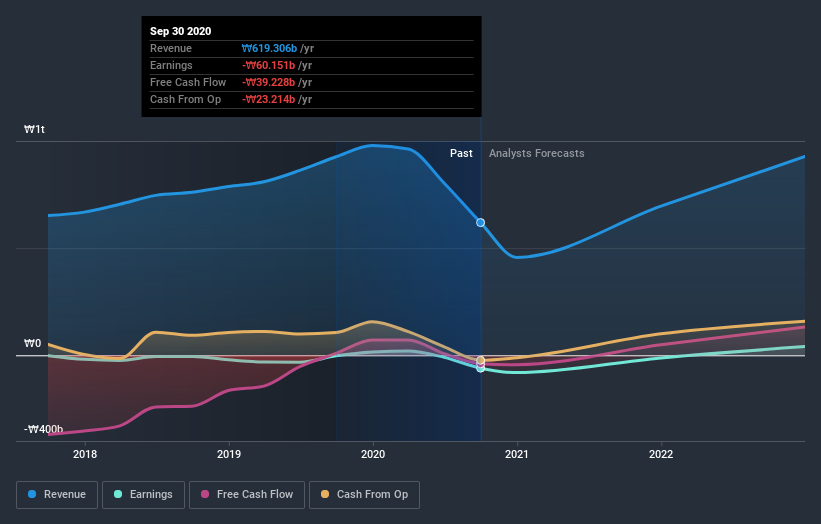Click the 'Analysts Forecasts' label

tap(537, 153)
